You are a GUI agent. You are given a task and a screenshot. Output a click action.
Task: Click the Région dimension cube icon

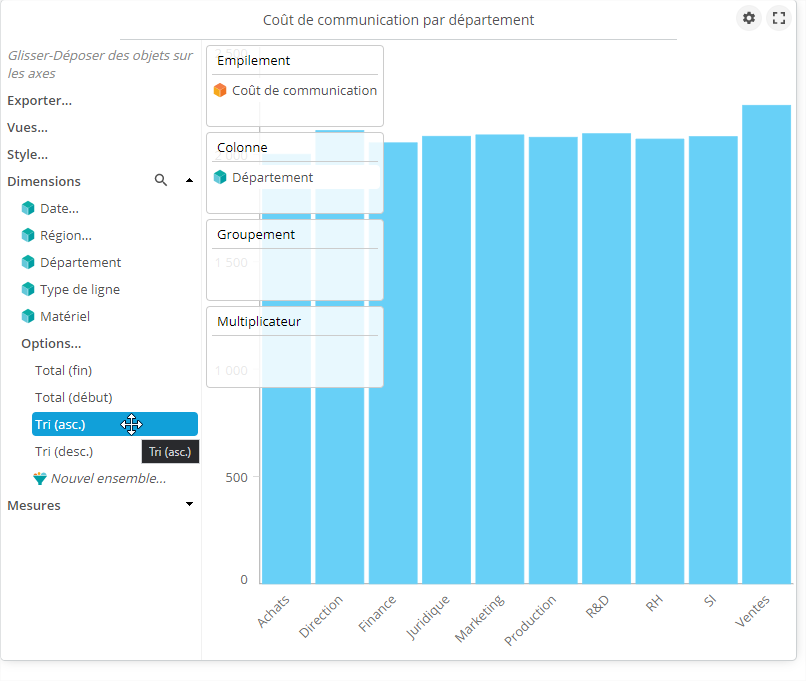click(28, 235)
